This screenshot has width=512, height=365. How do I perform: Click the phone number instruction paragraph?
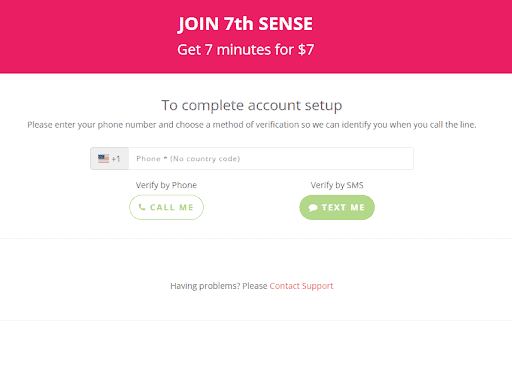pyautogui.click(x=252, y=125)
